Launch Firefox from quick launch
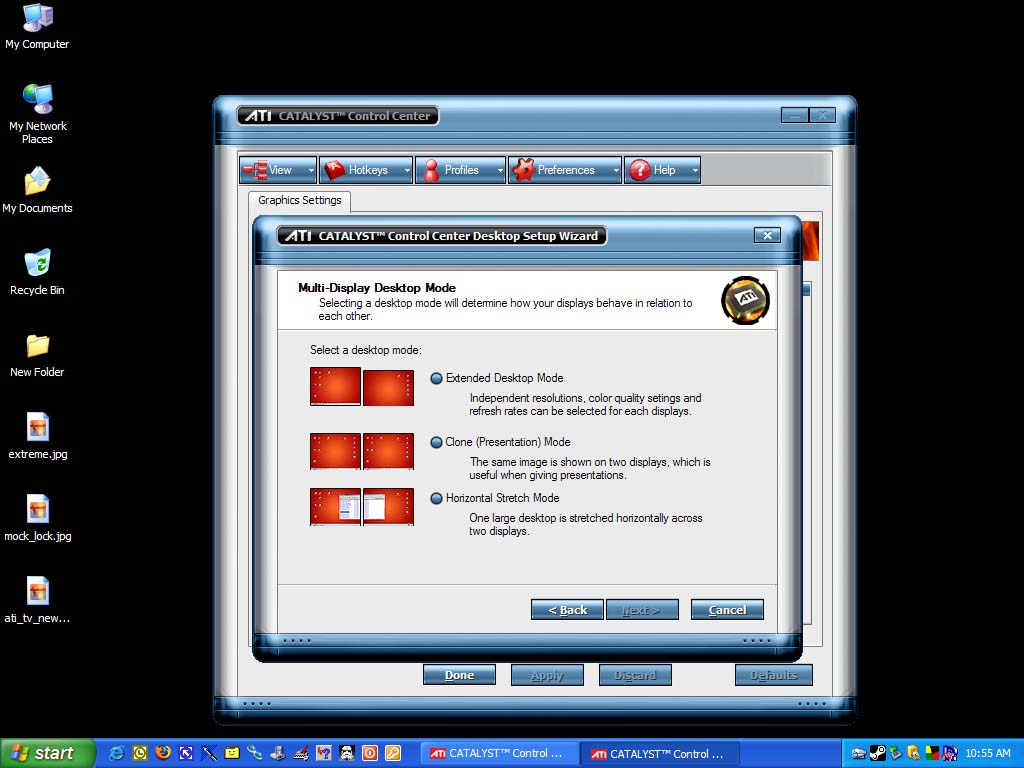The image size is (1024, 768). click(163, 753)
